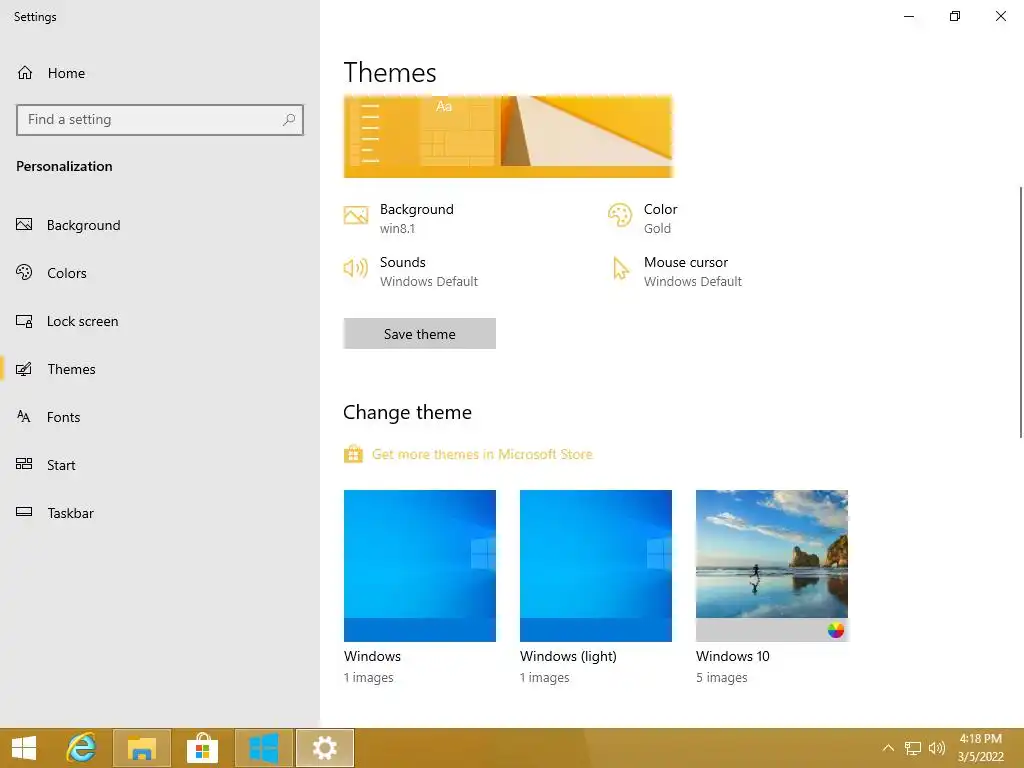Apply the Windows (light) theme thumbnail
1024x768 pixels.
coord(596,566)
